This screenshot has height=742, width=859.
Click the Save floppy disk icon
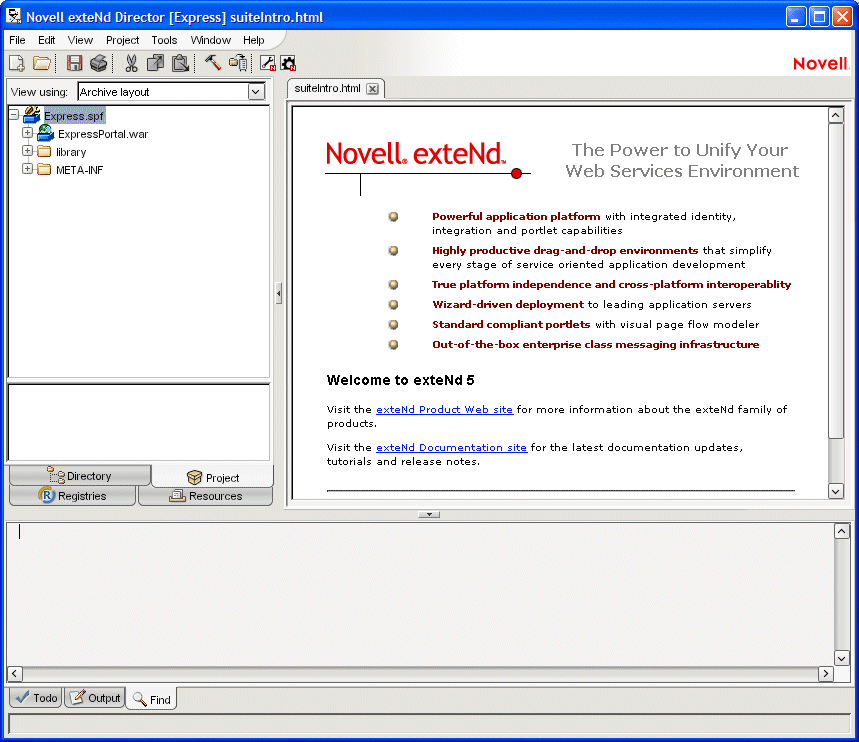[x=74, y=63]
